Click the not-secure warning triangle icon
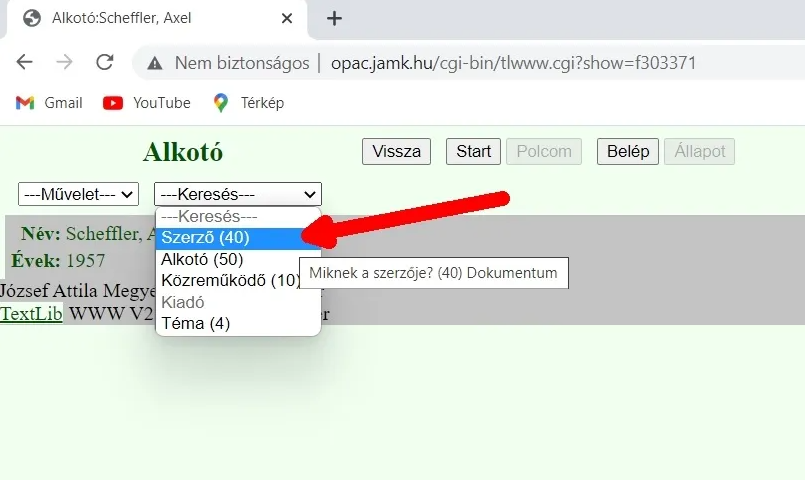805x480 pixels. [x=155, y=63]
